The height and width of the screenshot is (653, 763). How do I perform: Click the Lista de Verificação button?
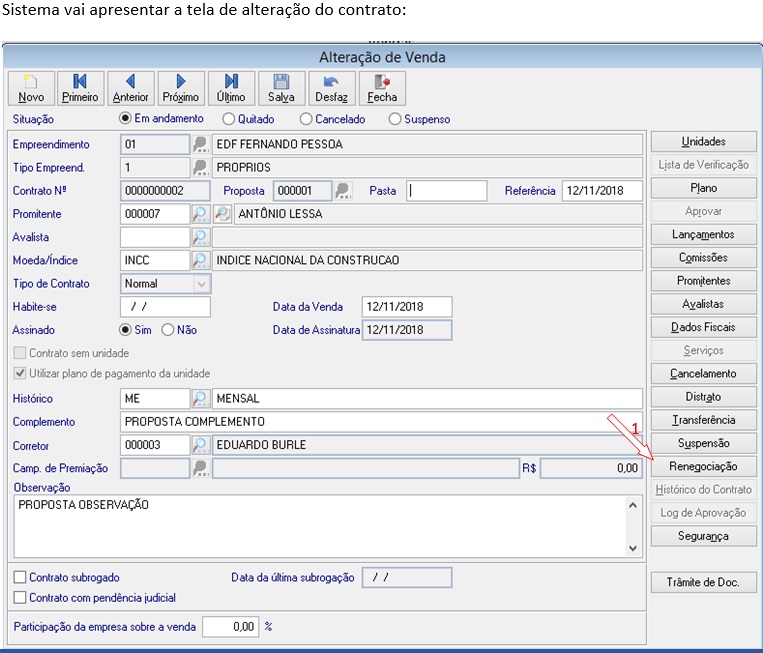(703, 164)
